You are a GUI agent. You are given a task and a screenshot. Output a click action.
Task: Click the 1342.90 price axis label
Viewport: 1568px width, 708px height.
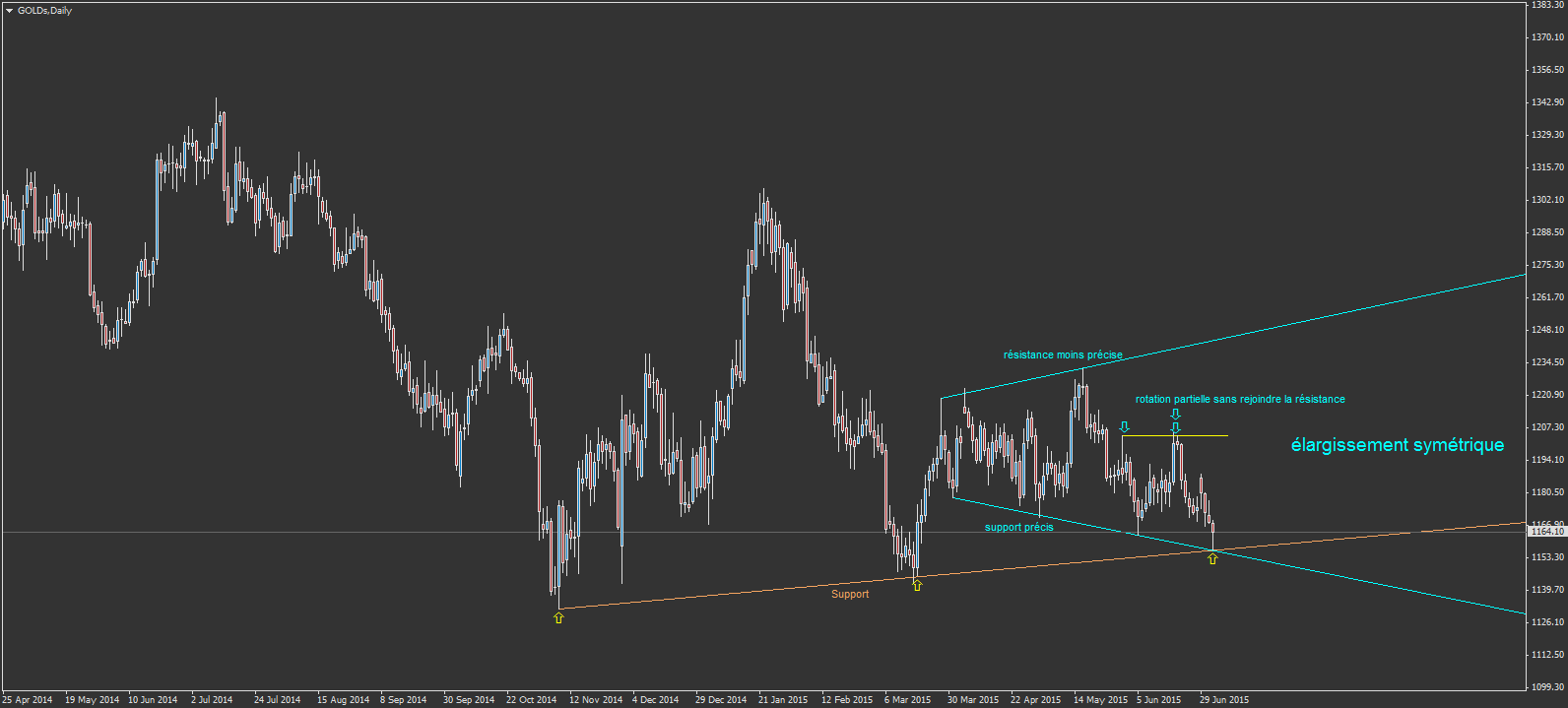pyautogui.click(x=1547, y=102)
